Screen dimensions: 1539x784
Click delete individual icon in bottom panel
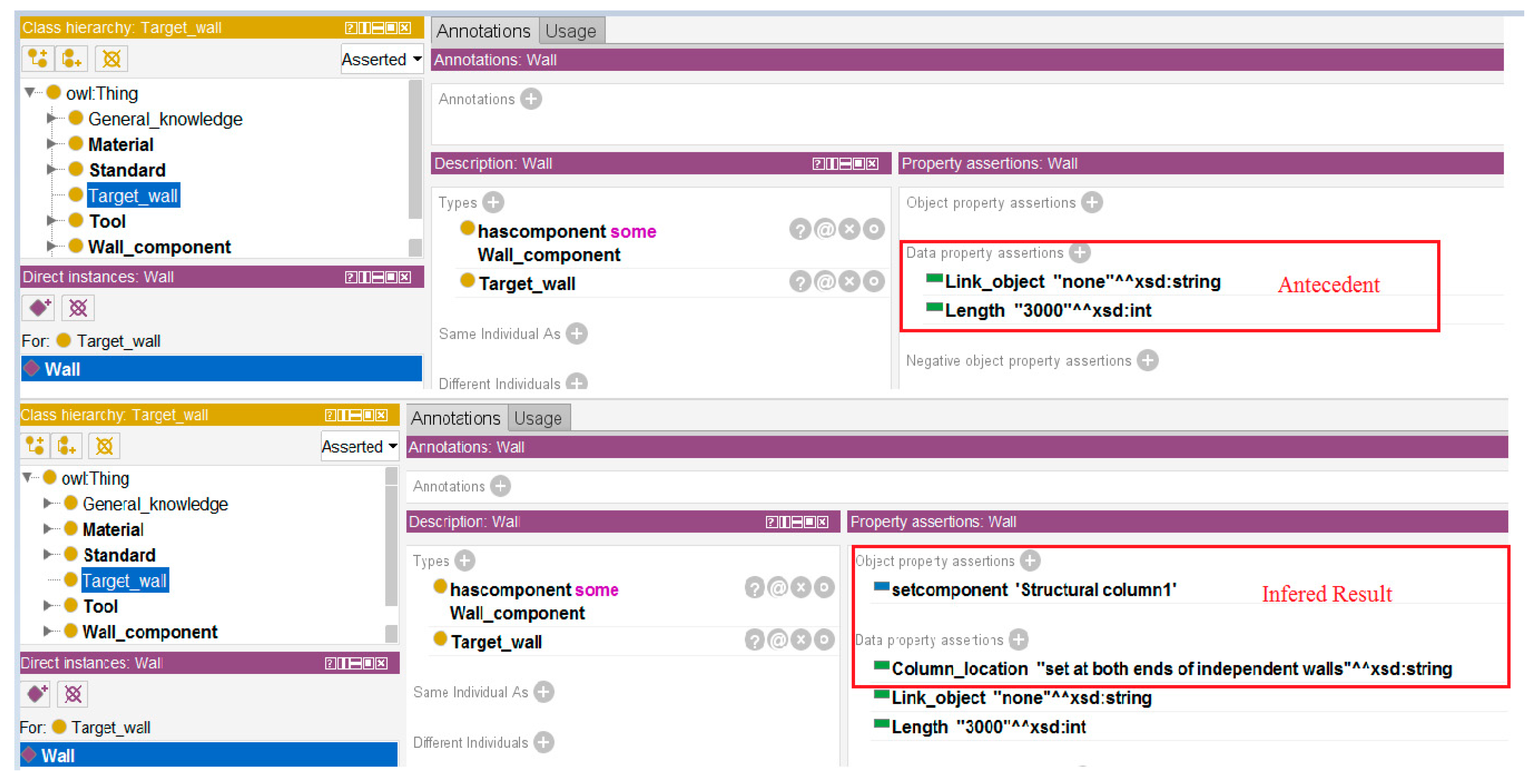73,694
